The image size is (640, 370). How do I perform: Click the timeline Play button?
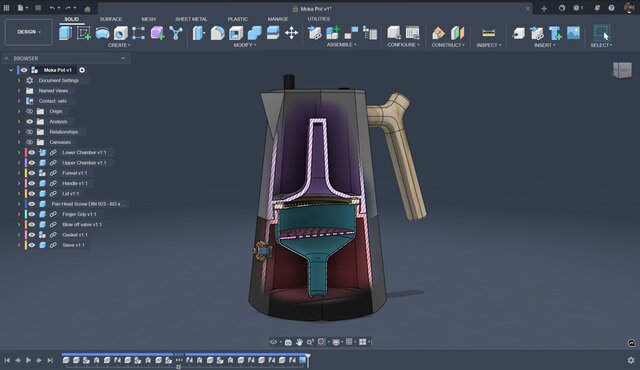tap(28, 360)
